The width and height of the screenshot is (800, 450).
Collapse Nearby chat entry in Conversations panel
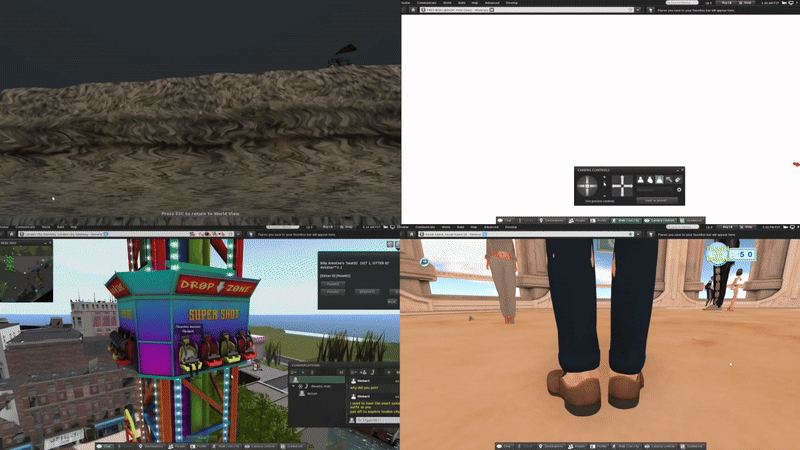296,385
